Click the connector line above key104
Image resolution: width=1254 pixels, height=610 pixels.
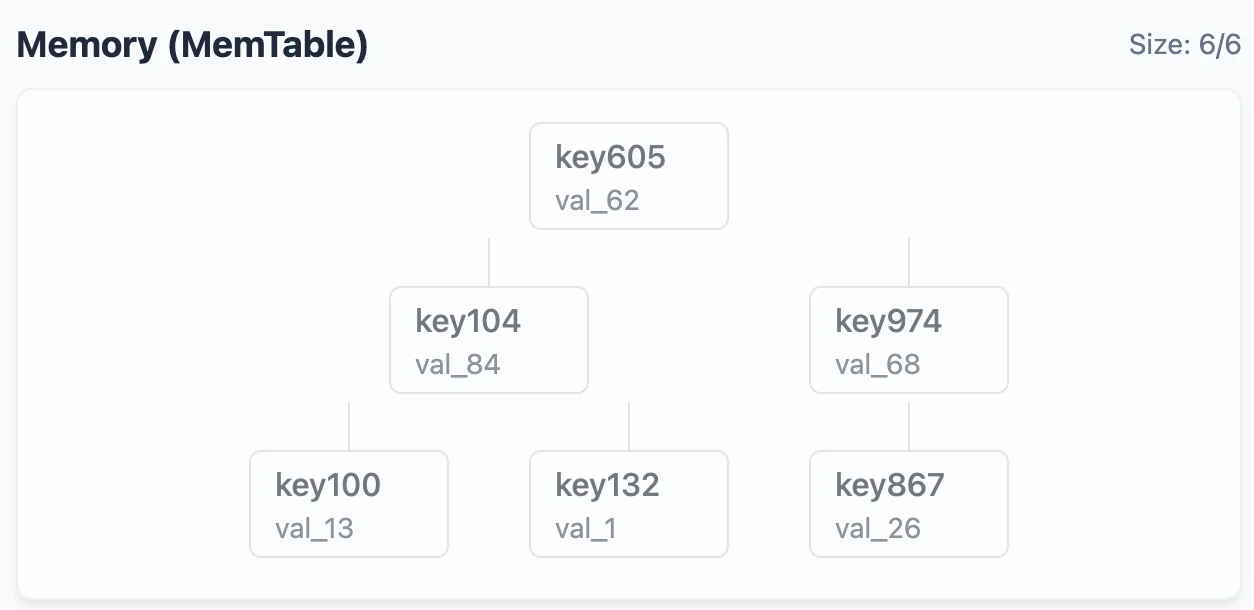[x=489, y=262]
